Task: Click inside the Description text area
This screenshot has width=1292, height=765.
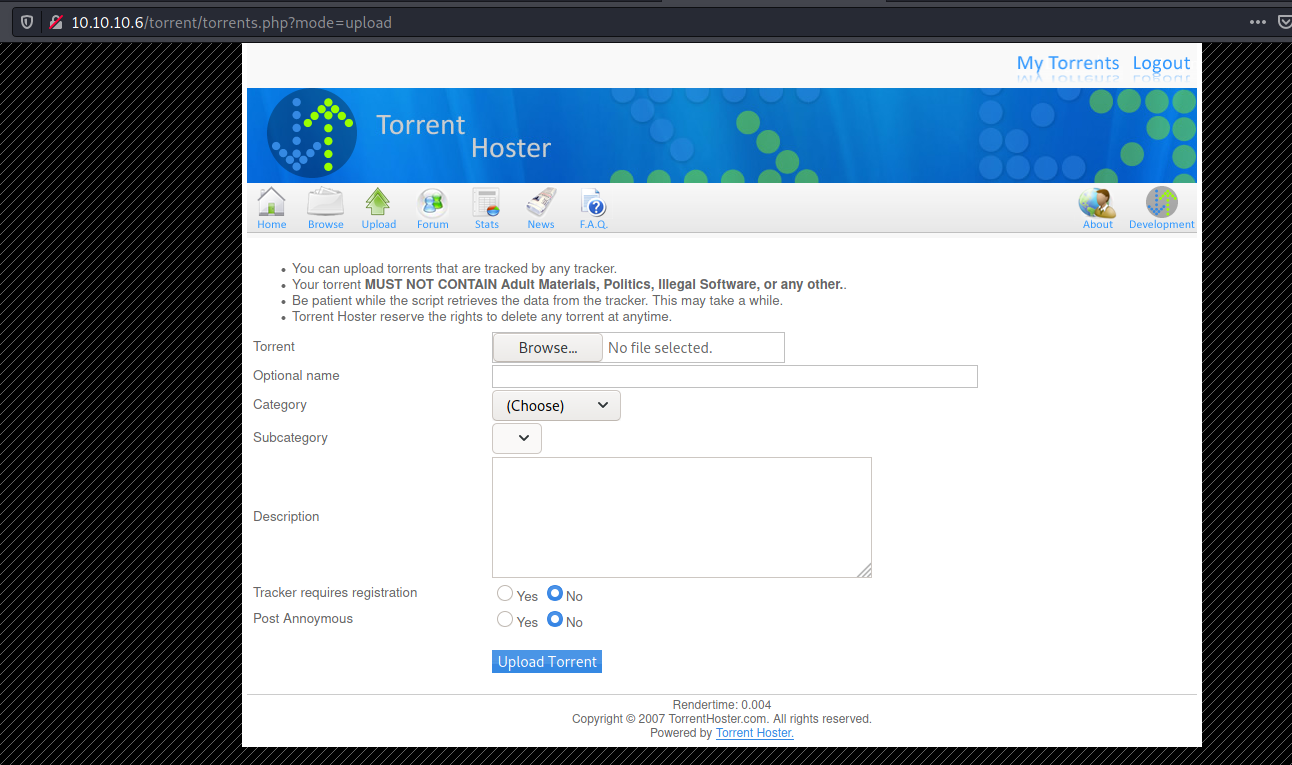Action: (x=682, y=517)
